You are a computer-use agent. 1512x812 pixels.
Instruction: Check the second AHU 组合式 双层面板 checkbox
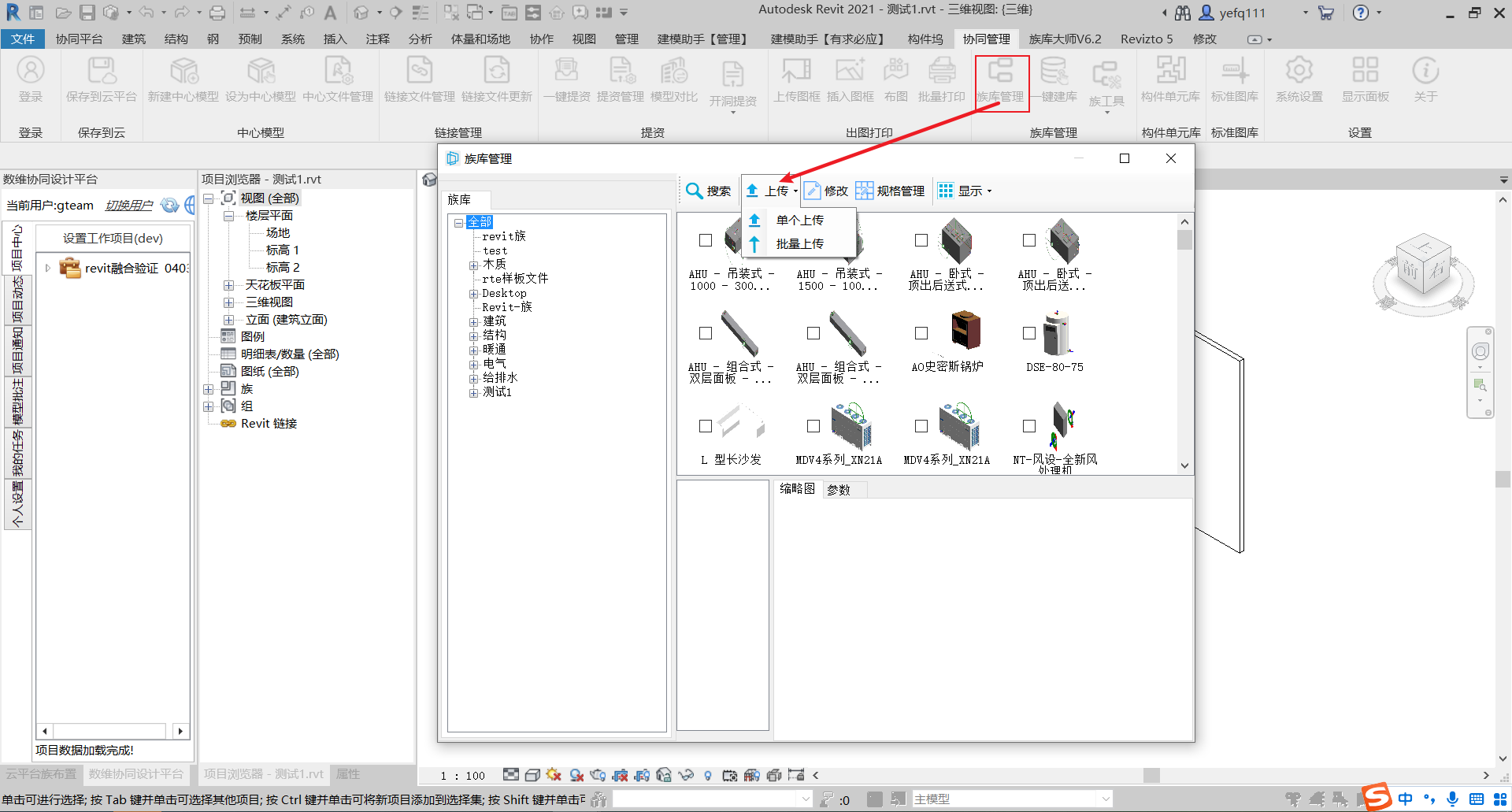813,333
